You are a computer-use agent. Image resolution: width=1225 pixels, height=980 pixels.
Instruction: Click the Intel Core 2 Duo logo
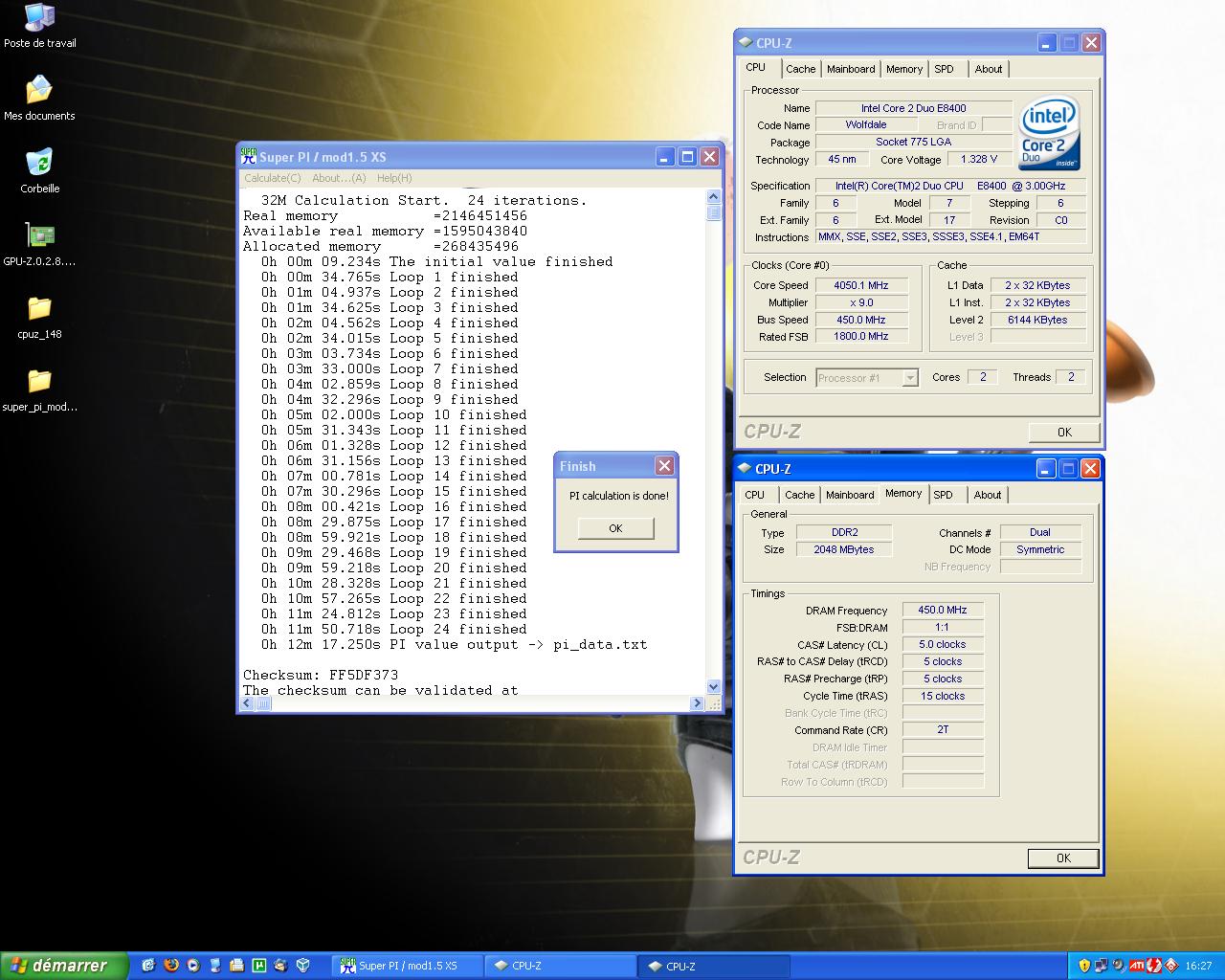click(1050, 132)
